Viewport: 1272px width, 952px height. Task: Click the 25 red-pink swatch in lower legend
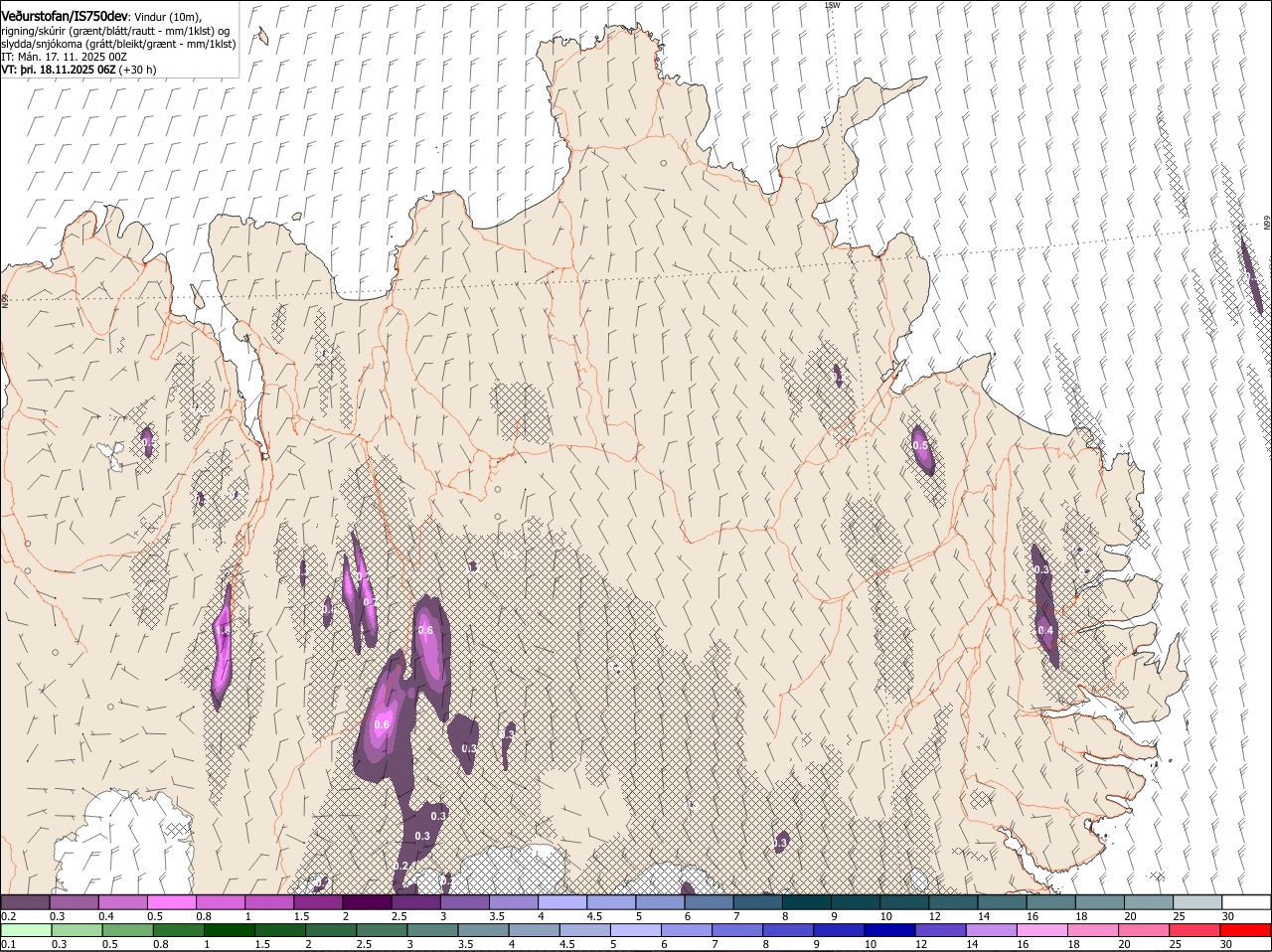click(1194, 930)
